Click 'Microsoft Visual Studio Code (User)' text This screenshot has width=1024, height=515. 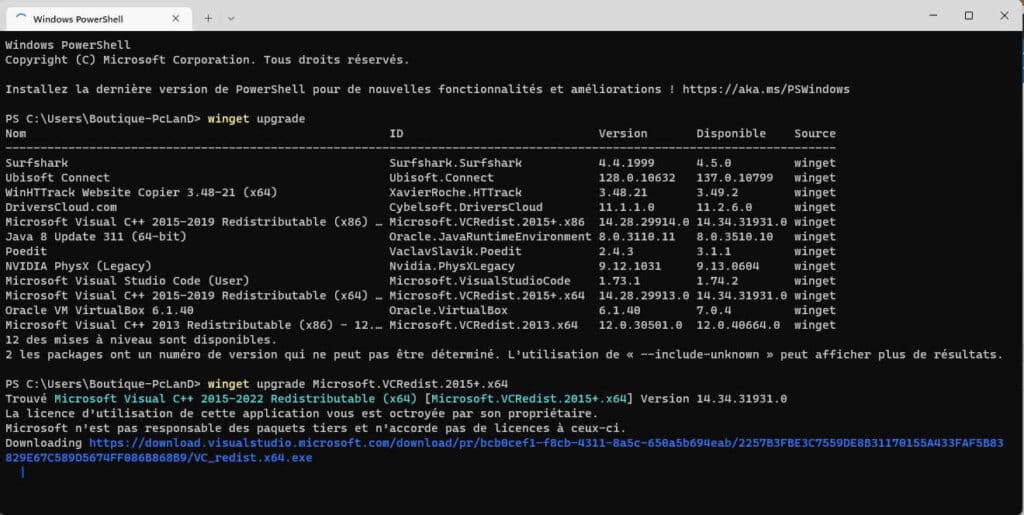tap(127, 281)
